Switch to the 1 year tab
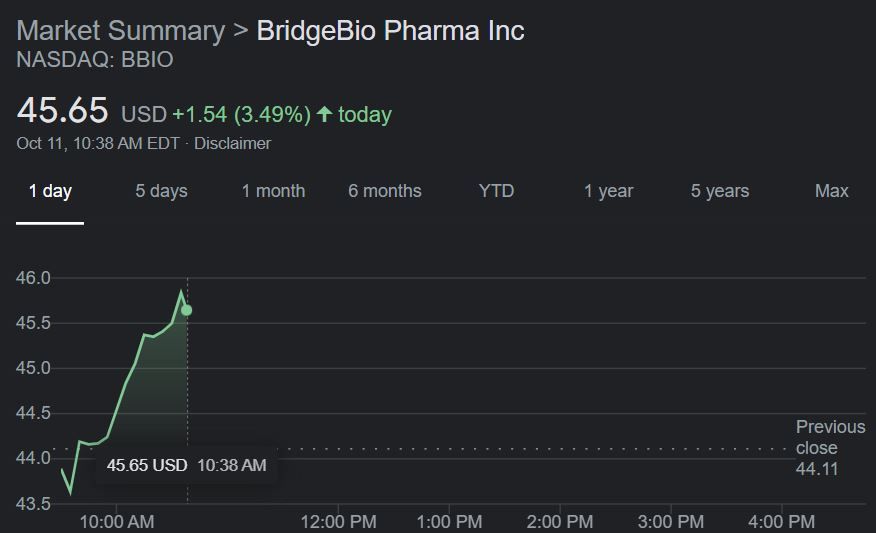This screenshot has height=533, width=876. click(x=608, y=191)
